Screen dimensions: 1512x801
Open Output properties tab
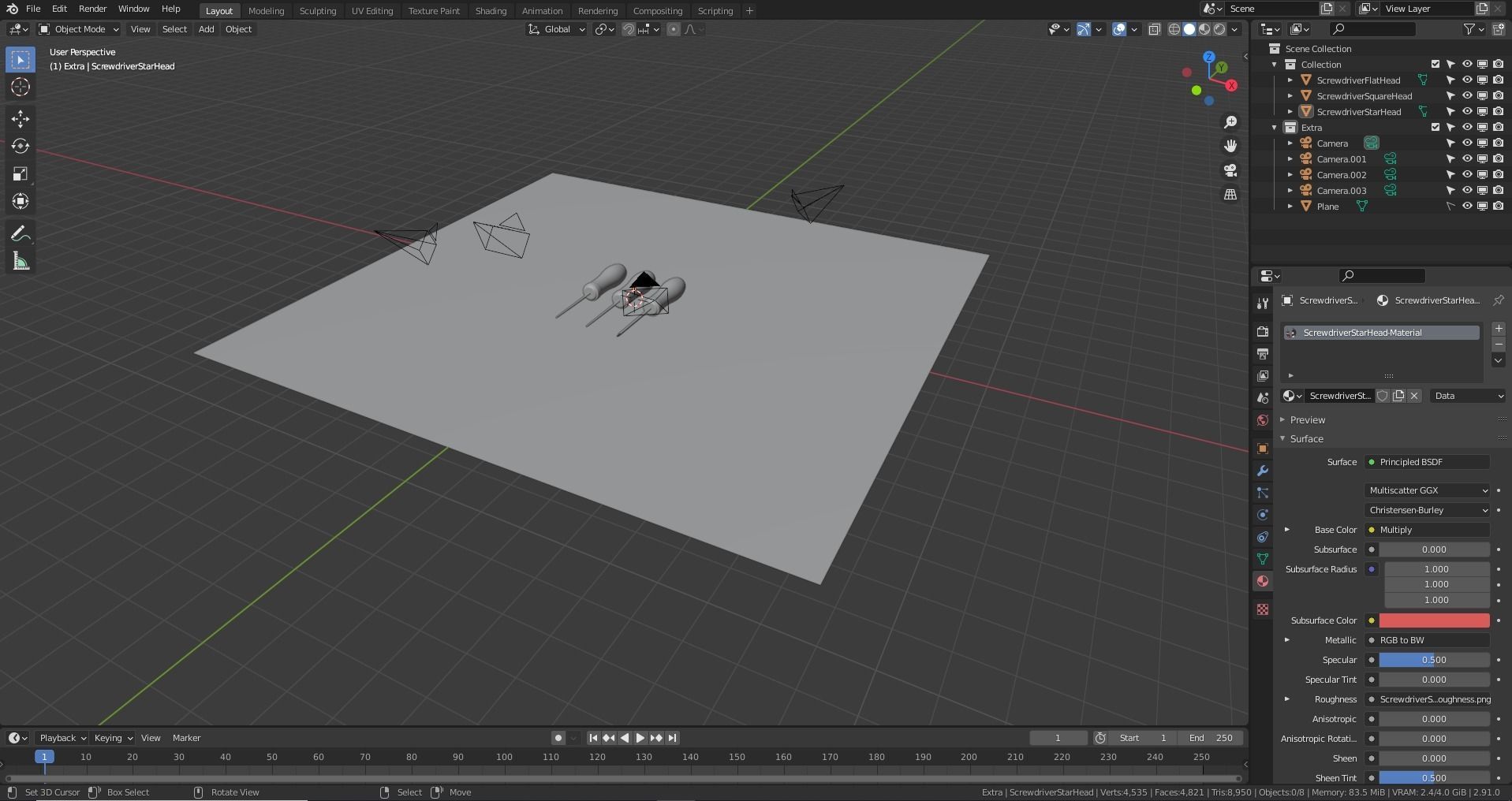tap(1263, 354)
